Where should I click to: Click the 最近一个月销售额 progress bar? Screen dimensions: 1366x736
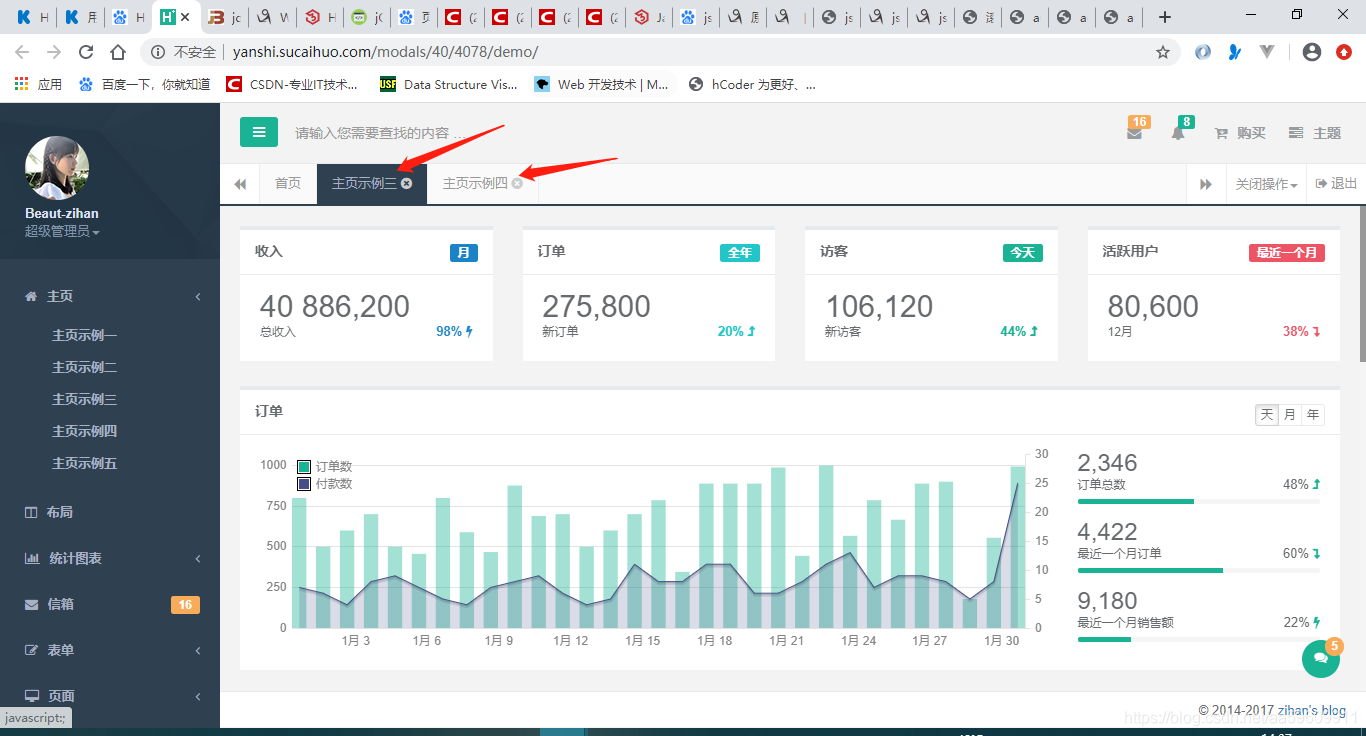[x=1198, y=639]
